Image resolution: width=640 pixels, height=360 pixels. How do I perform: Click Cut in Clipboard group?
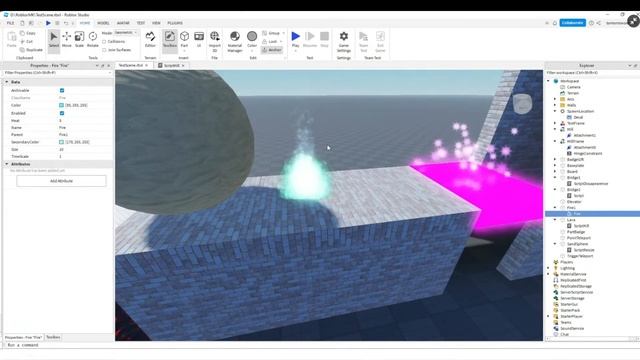(27, 42)
